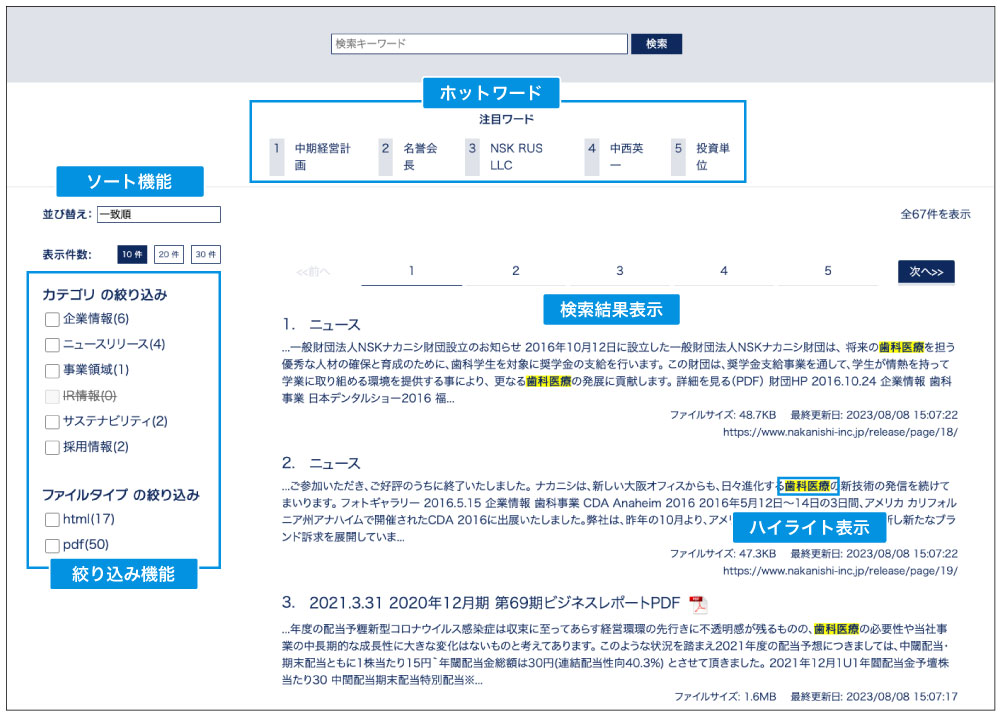Screen dimensions: 1000x715
Task: Jump to results page 4
Action: point(724,271)
